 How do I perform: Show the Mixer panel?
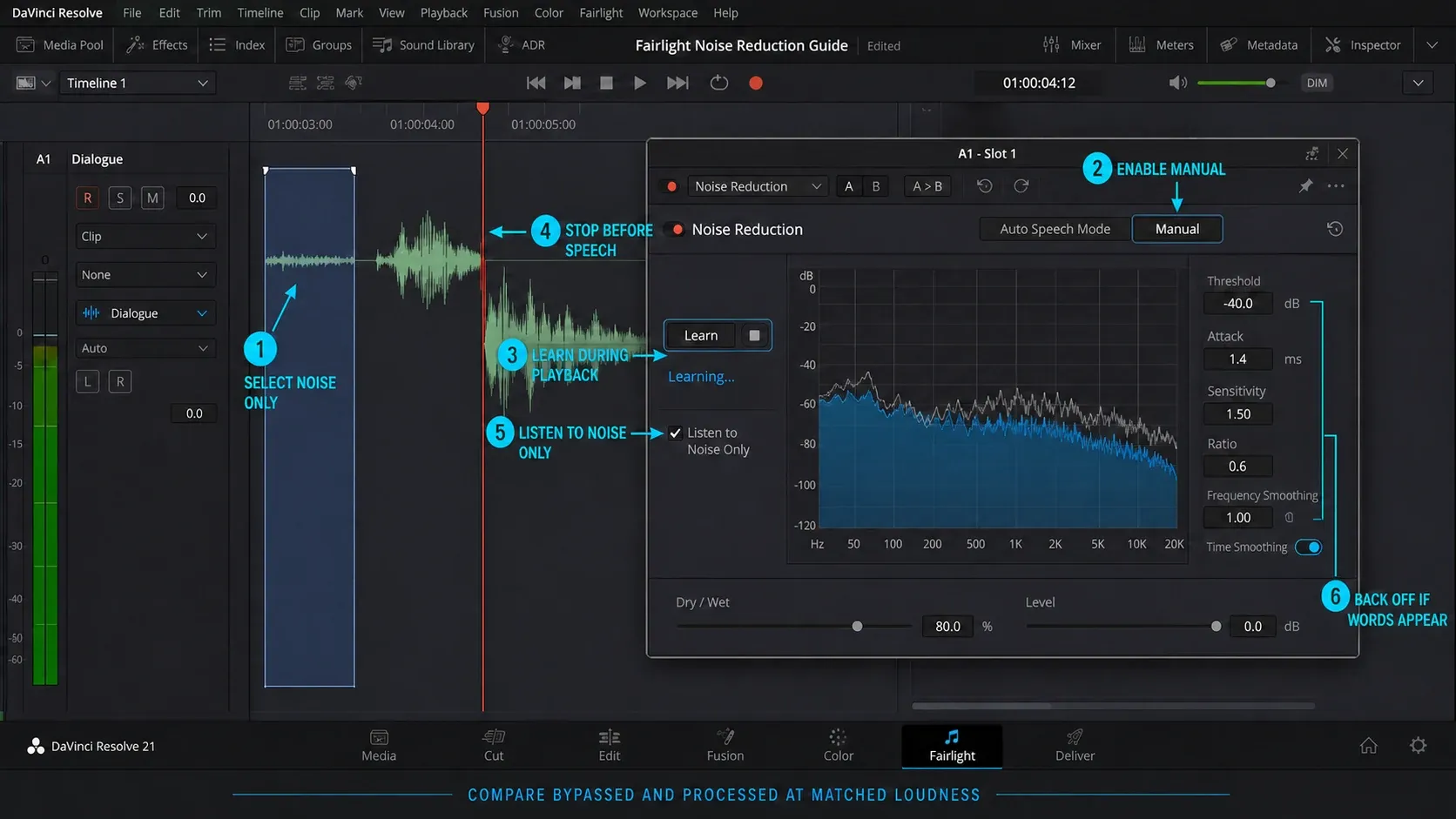[x=1072, y=44]
